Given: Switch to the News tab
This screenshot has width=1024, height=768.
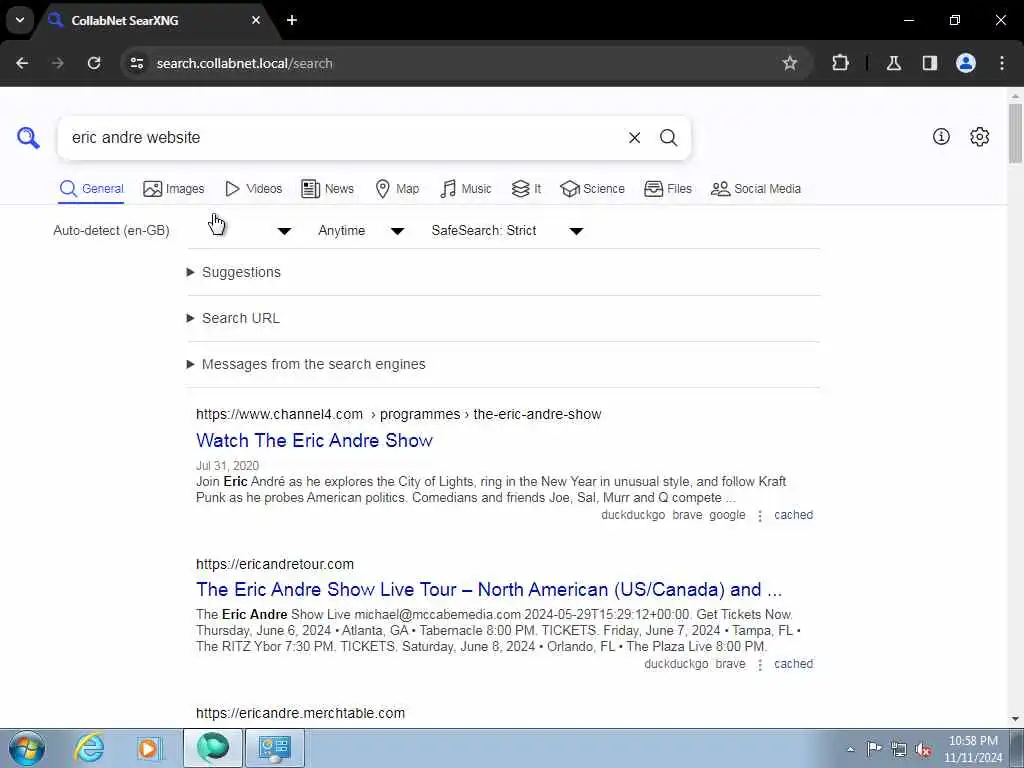Looking at the screenshot, I should click(x=328, y=189).
